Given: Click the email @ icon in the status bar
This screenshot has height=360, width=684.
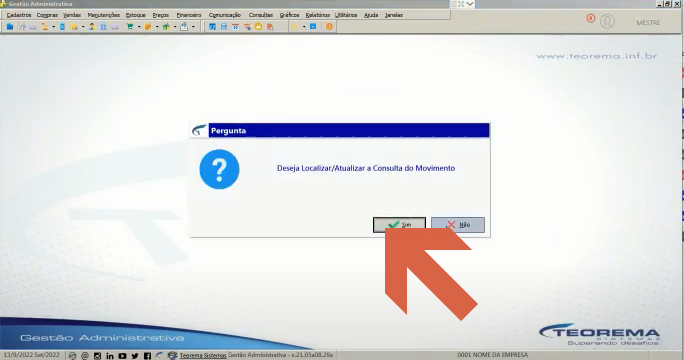Looking at the screenshot, I should point(85,356).
